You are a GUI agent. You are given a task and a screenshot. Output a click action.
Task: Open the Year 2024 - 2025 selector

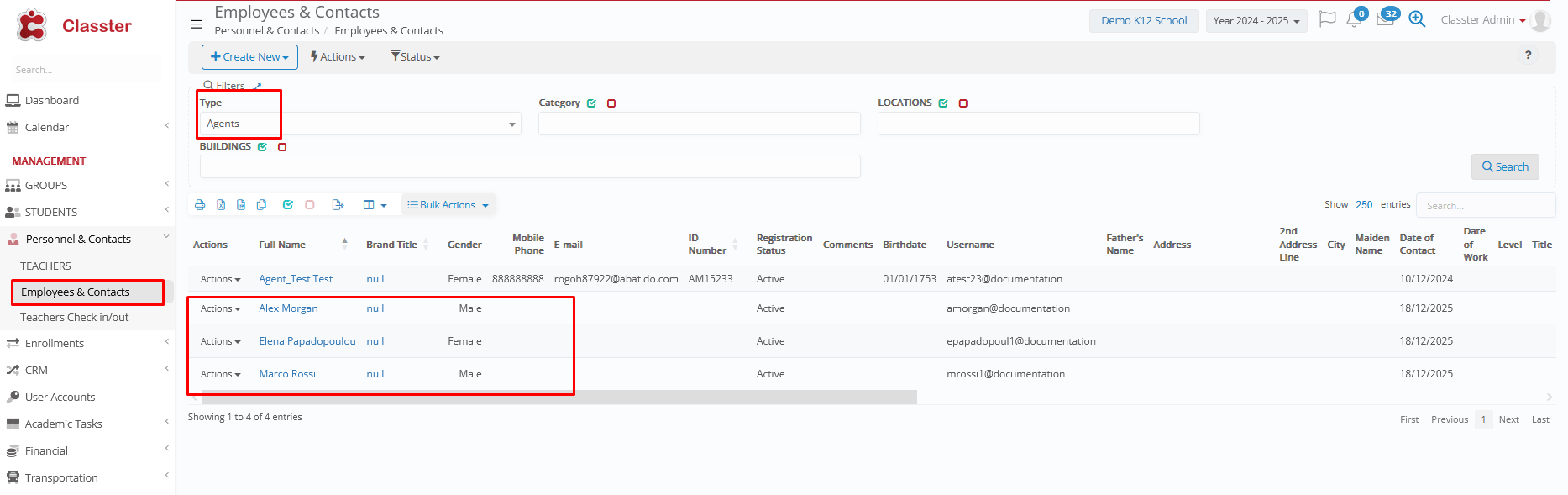[1256, 21]
